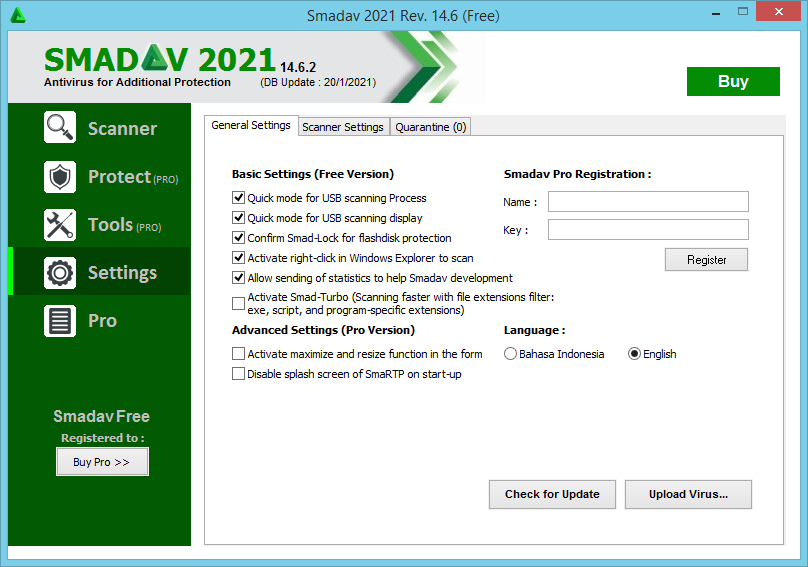Open the Protect (PRO) section label
The image size is (808, 567).
tap(133, 177)
